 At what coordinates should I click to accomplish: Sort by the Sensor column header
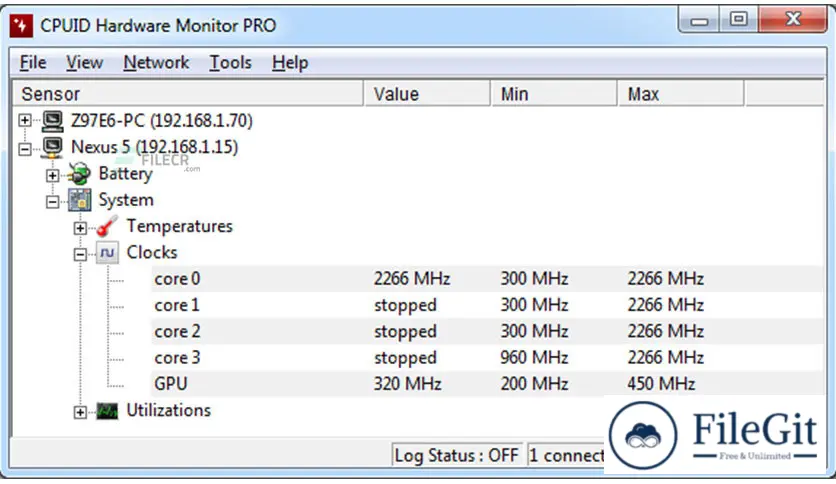click(x=187, y=94)
